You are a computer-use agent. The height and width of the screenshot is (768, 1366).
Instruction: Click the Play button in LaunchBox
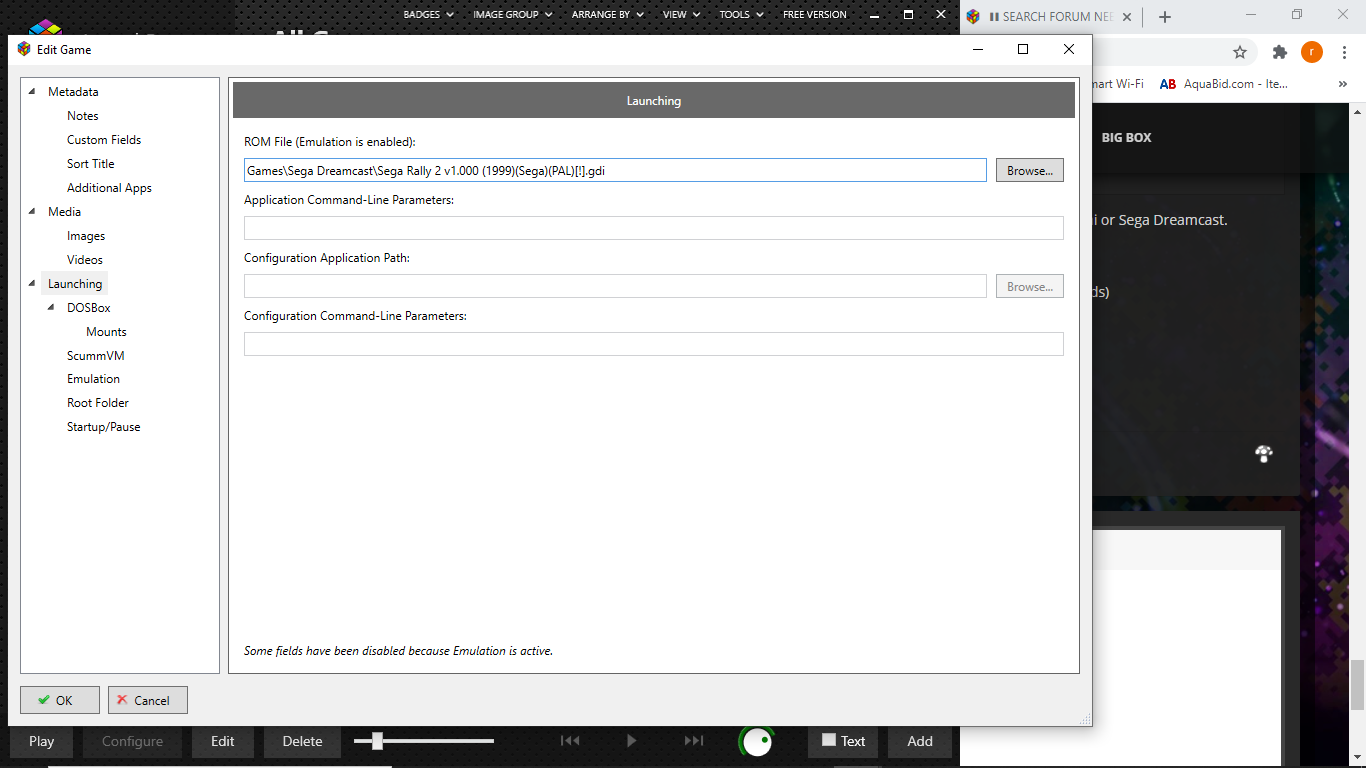(42, 741)
